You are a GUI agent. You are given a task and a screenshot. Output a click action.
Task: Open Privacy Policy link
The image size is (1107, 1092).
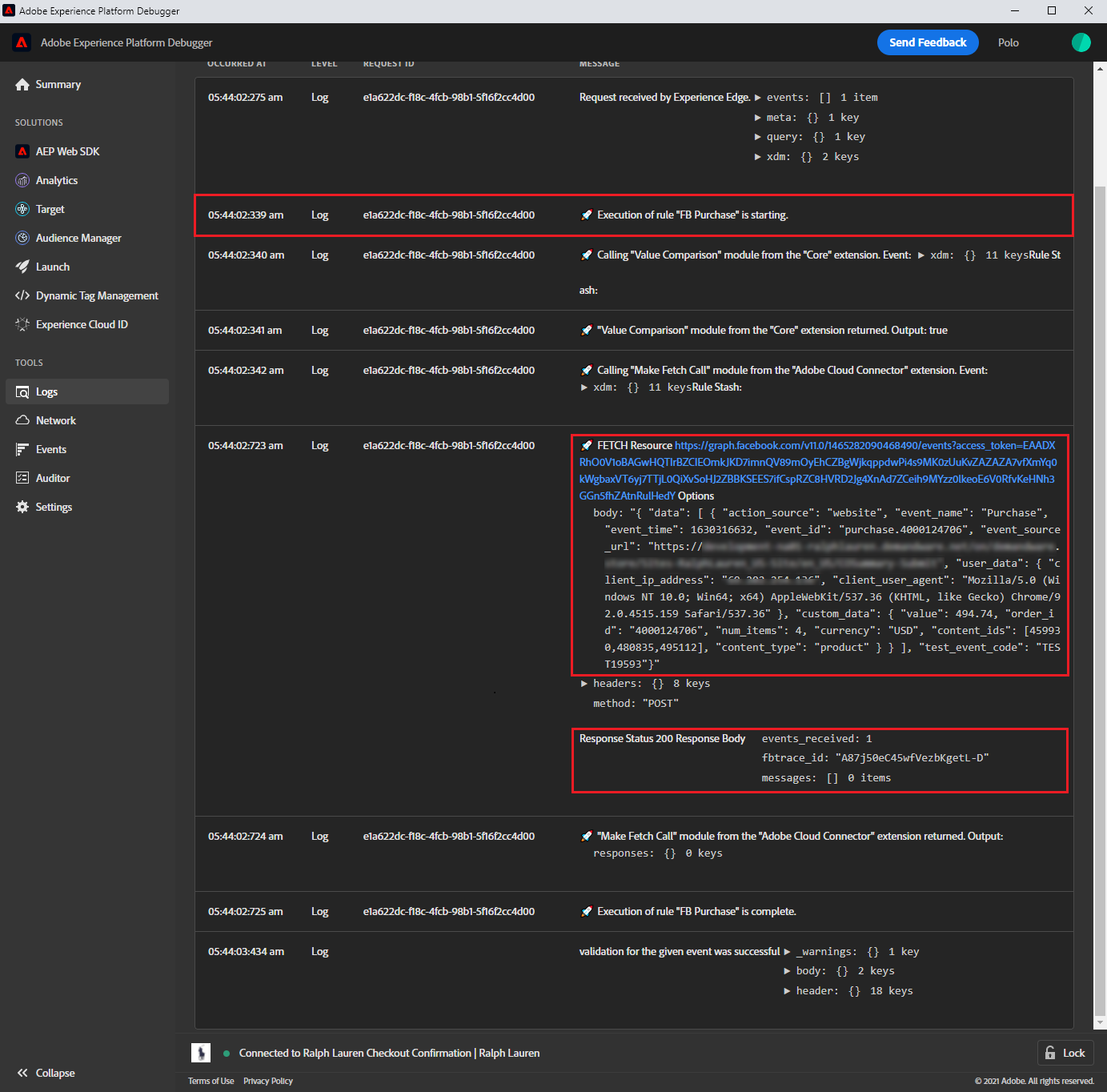[x=268, y=1081]
